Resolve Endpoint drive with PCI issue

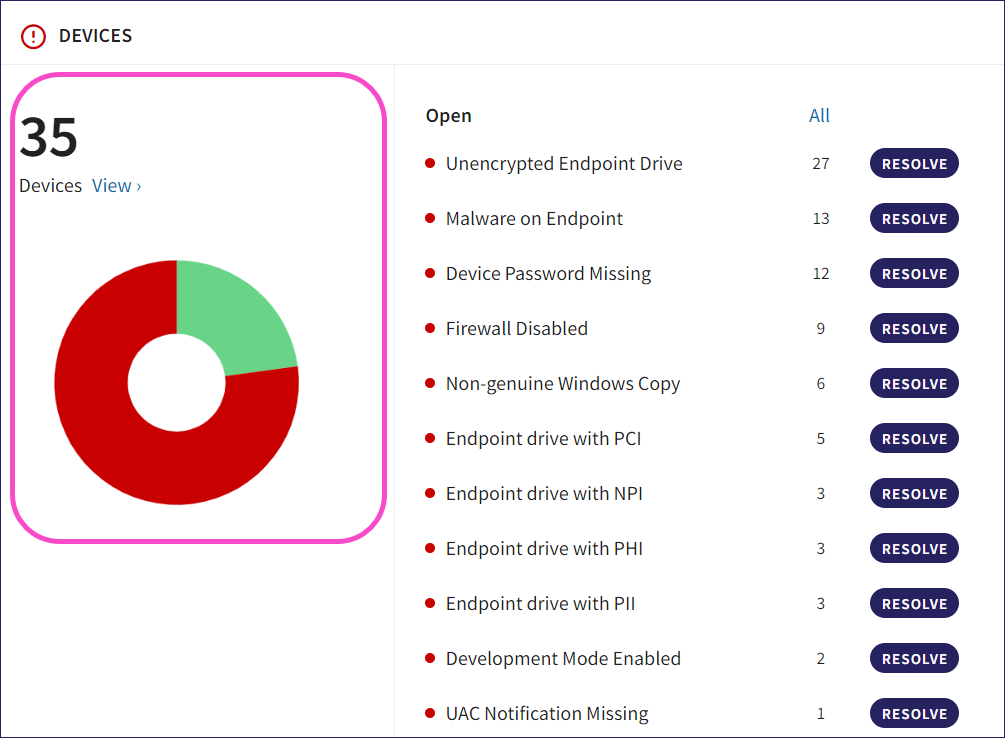tap(914, 439)
